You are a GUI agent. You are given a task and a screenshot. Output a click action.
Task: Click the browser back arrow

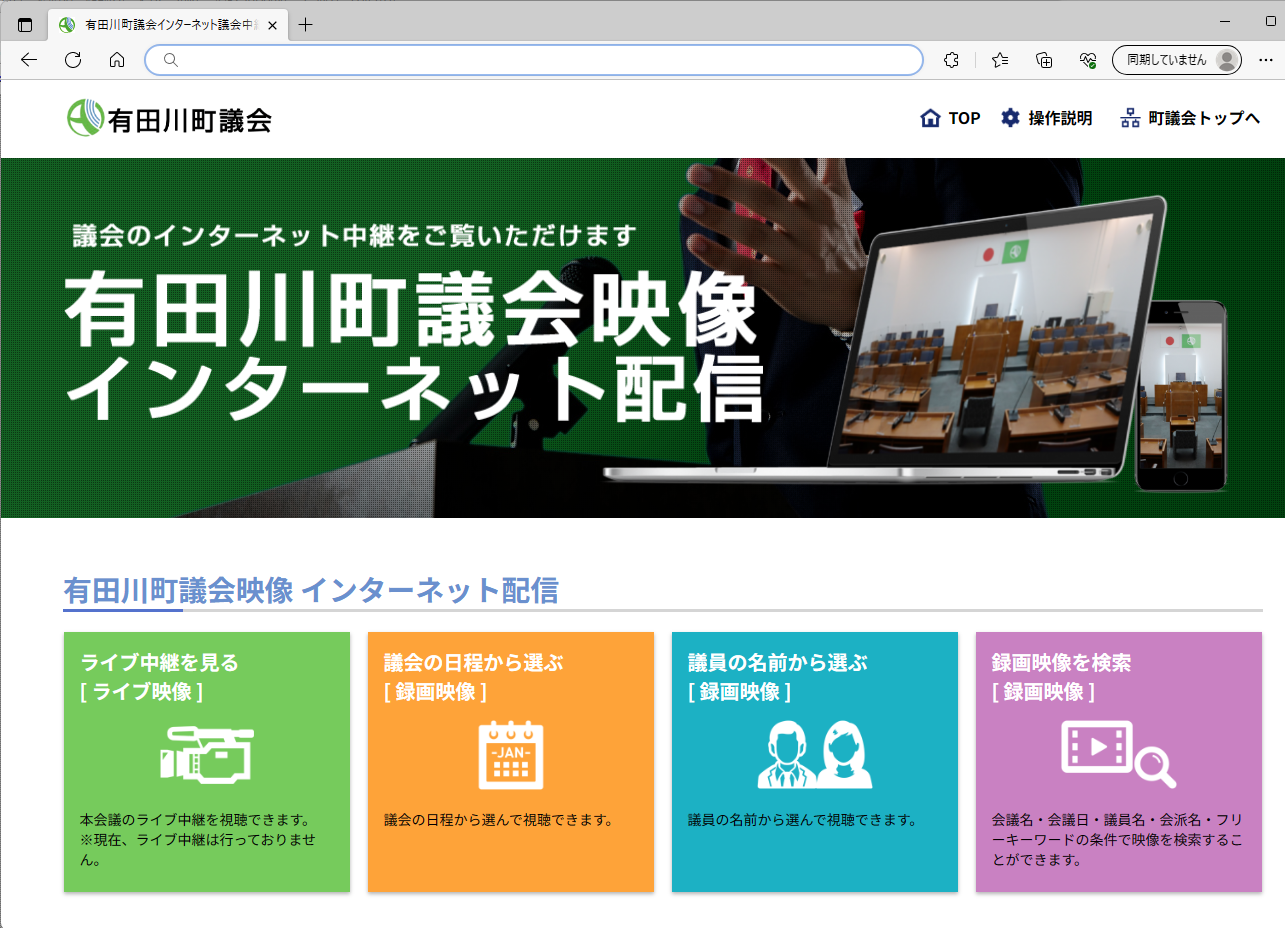tap(29, 60)
